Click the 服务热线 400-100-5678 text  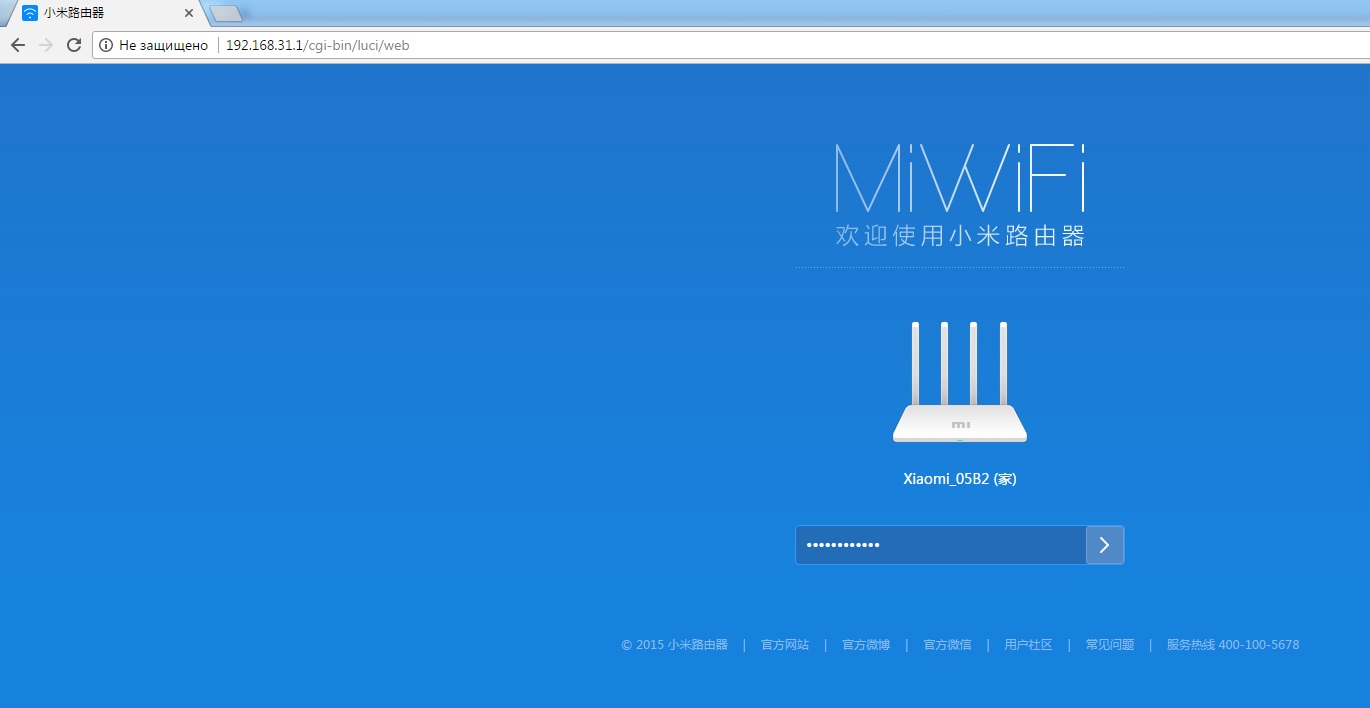pyautogui.click(x=1233, y=645)
